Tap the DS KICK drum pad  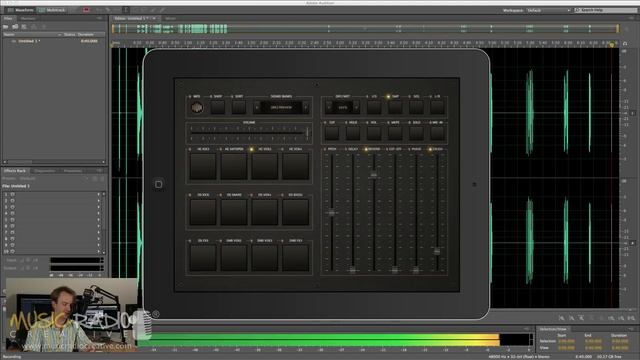tap(203, 212)
